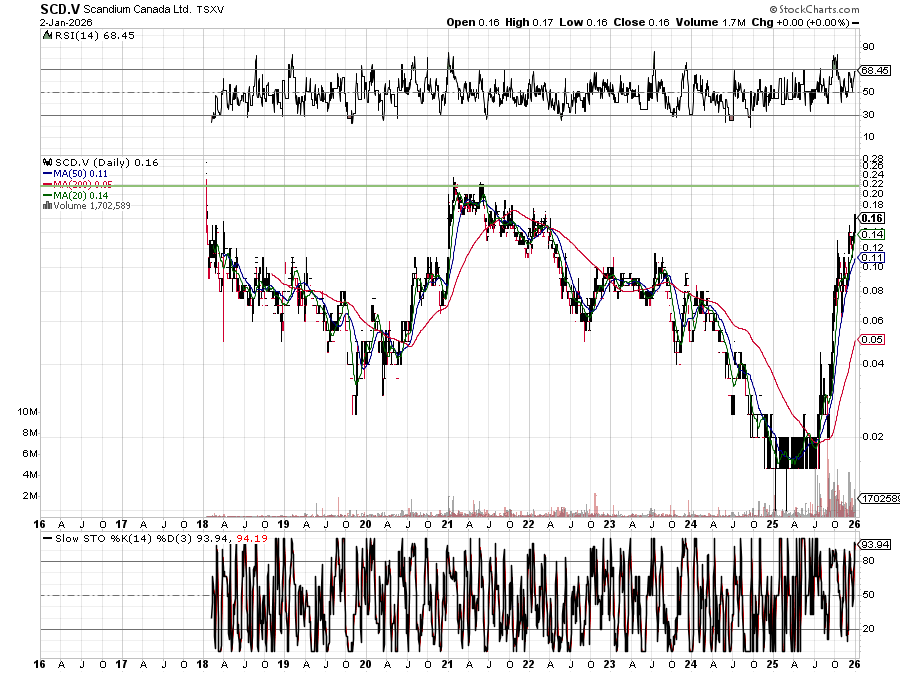900x673 pixels.
Task: Click the green 0.14 MA(20) price tag
Action: pyautogui.click(x=872, y=234)
